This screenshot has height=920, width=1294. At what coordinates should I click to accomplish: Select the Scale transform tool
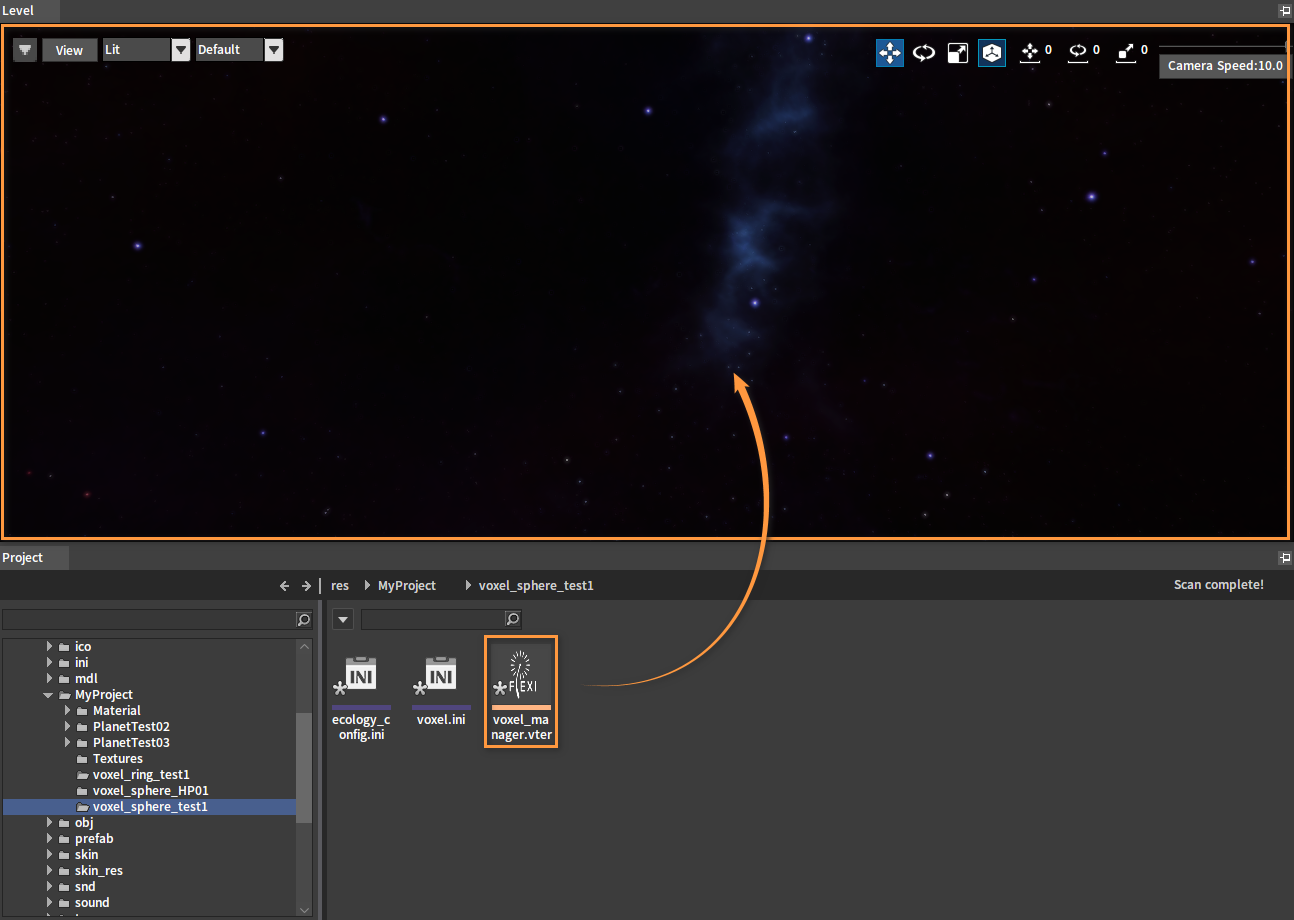958,53
